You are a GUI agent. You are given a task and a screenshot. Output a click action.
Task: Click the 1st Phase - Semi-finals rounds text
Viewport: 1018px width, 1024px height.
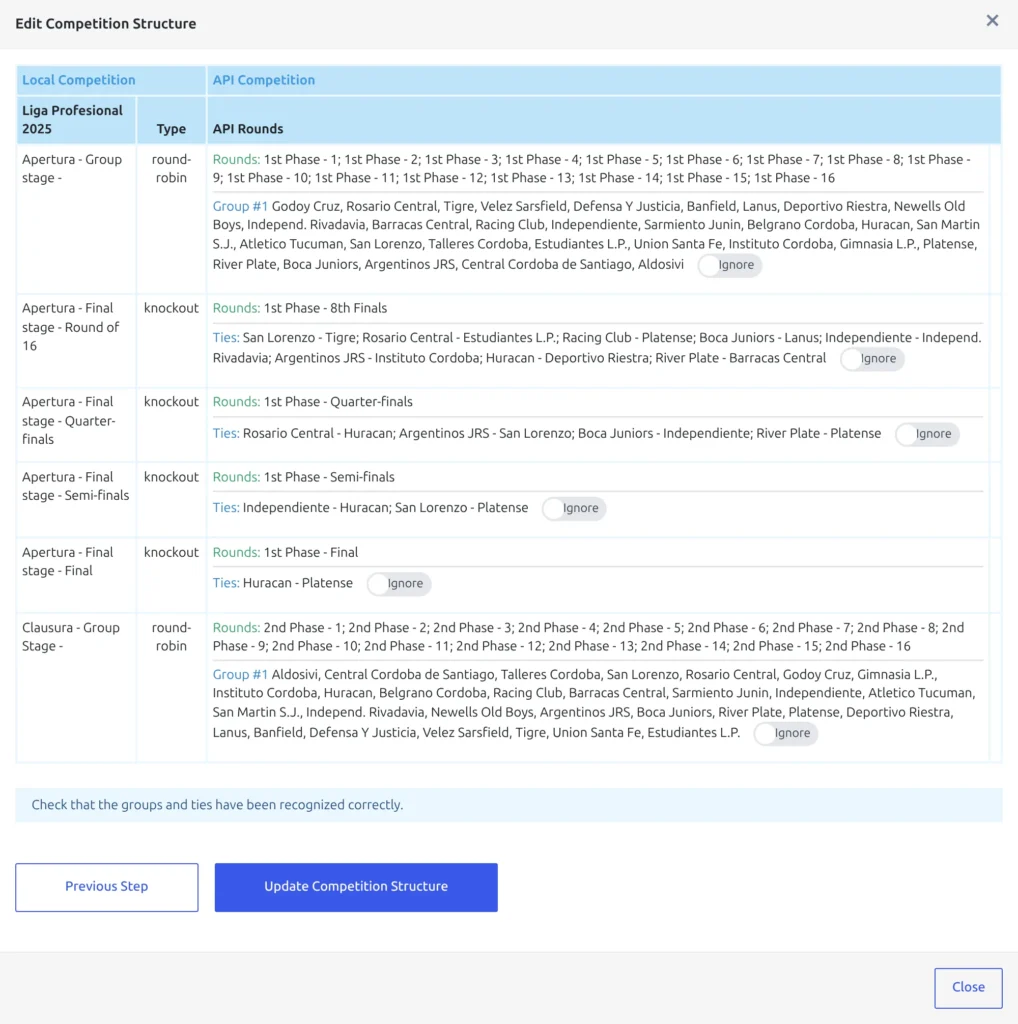pos(329,477)
